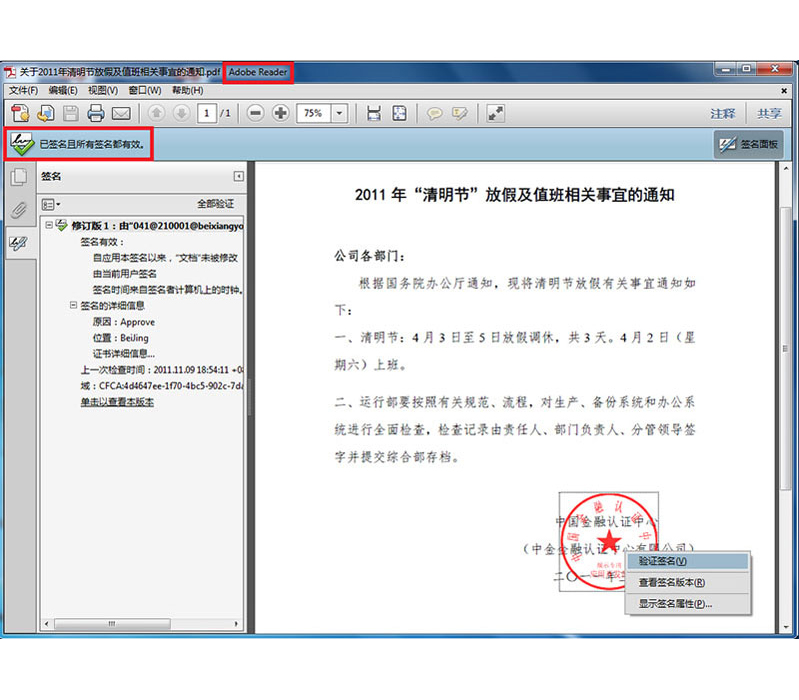Click the sticky note comment icon
Image resolution: width=799 pixels, height=700 pixels.
pos(435,113)
